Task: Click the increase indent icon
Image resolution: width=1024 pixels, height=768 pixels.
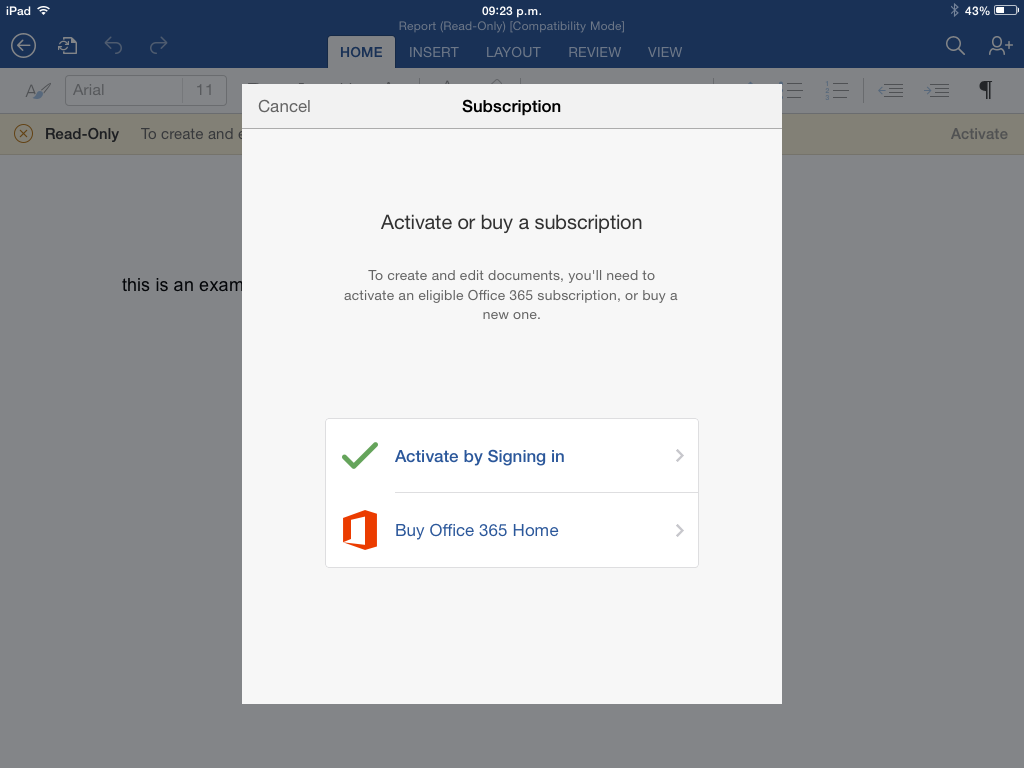Action: coord(936,91)
